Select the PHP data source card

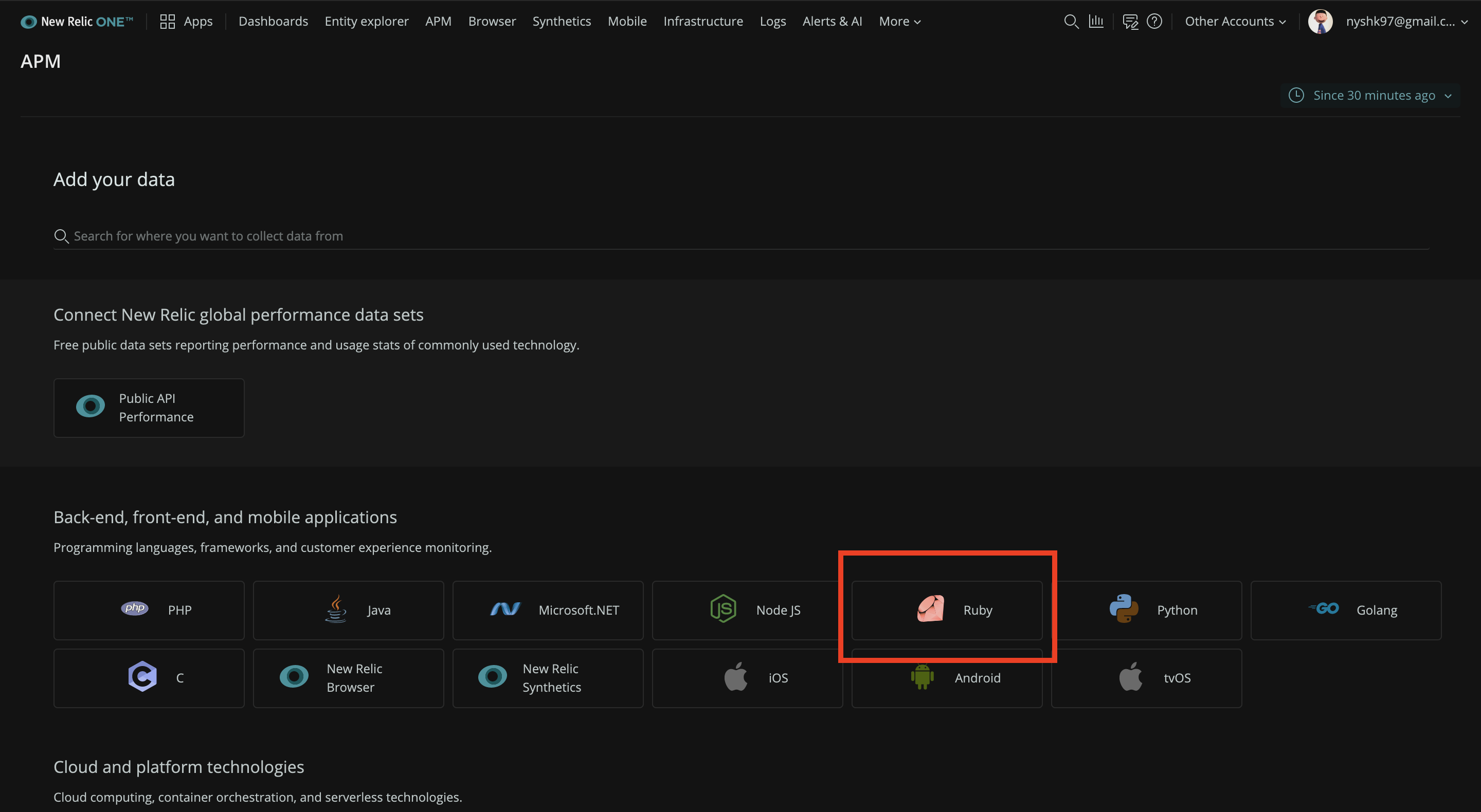(149, 611)
